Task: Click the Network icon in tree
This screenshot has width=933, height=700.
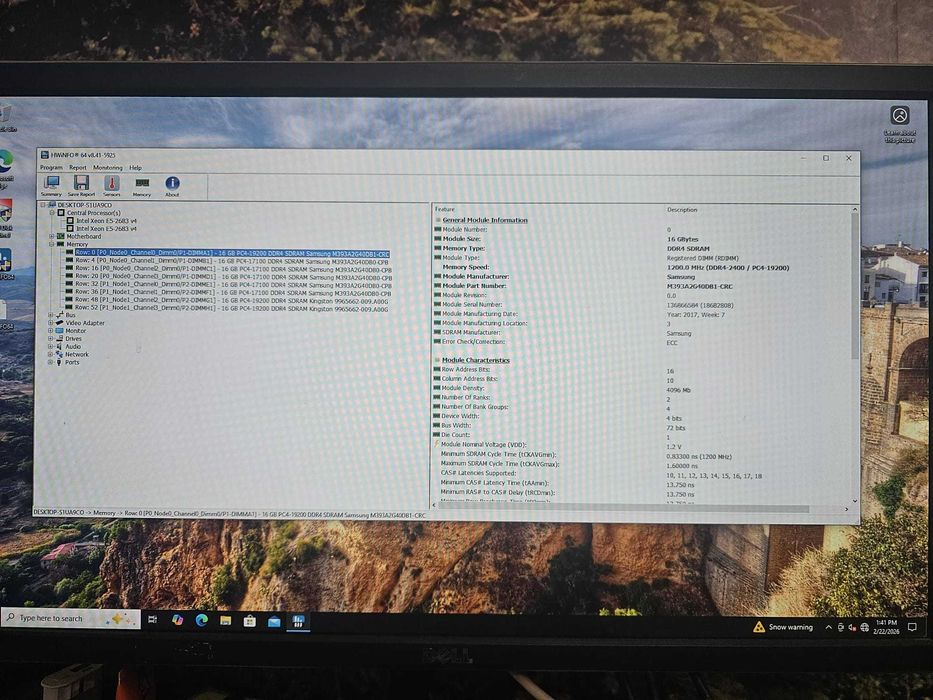Action: pyautogui.click(x=60, y=354)
